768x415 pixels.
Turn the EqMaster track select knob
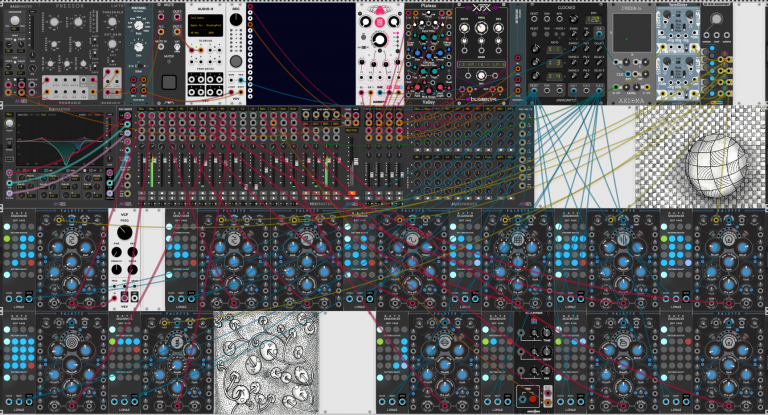point(9,123)
